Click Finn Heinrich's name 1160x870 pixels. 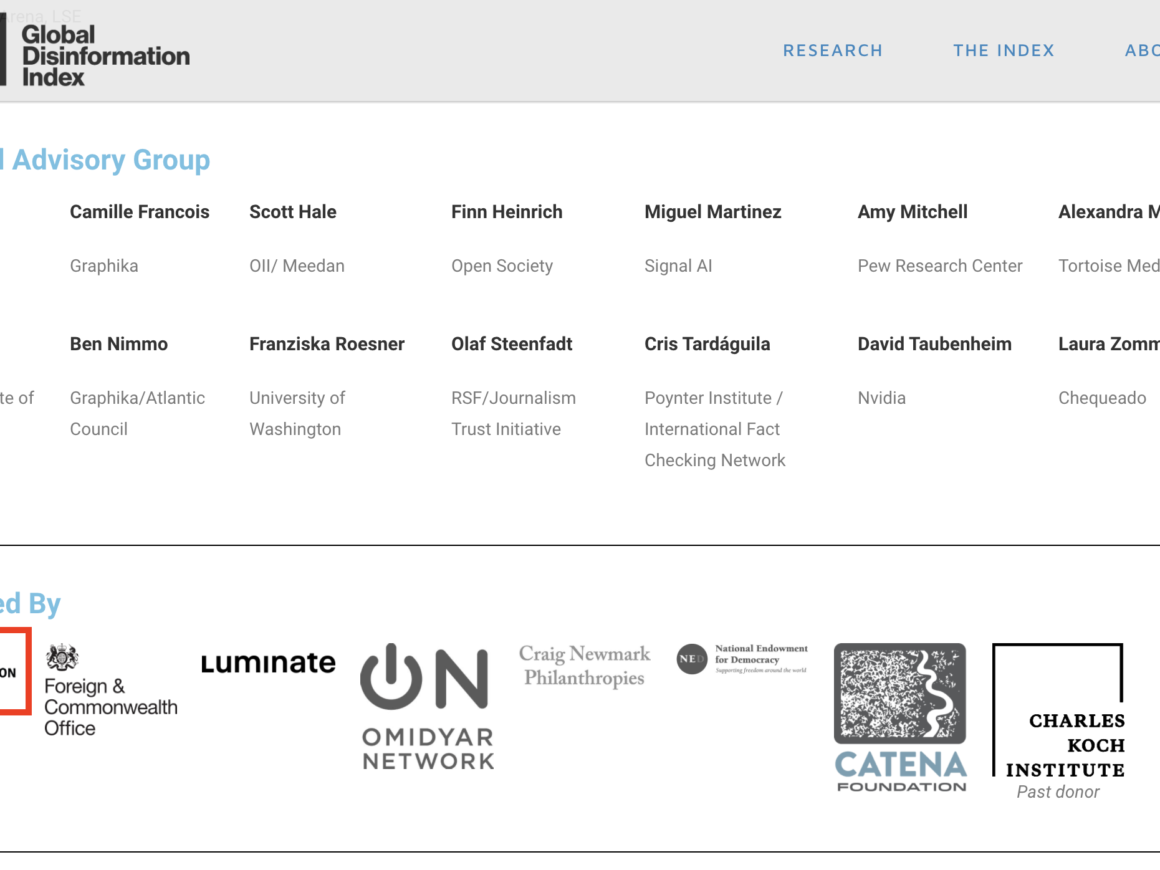click(x=507, y=212)
